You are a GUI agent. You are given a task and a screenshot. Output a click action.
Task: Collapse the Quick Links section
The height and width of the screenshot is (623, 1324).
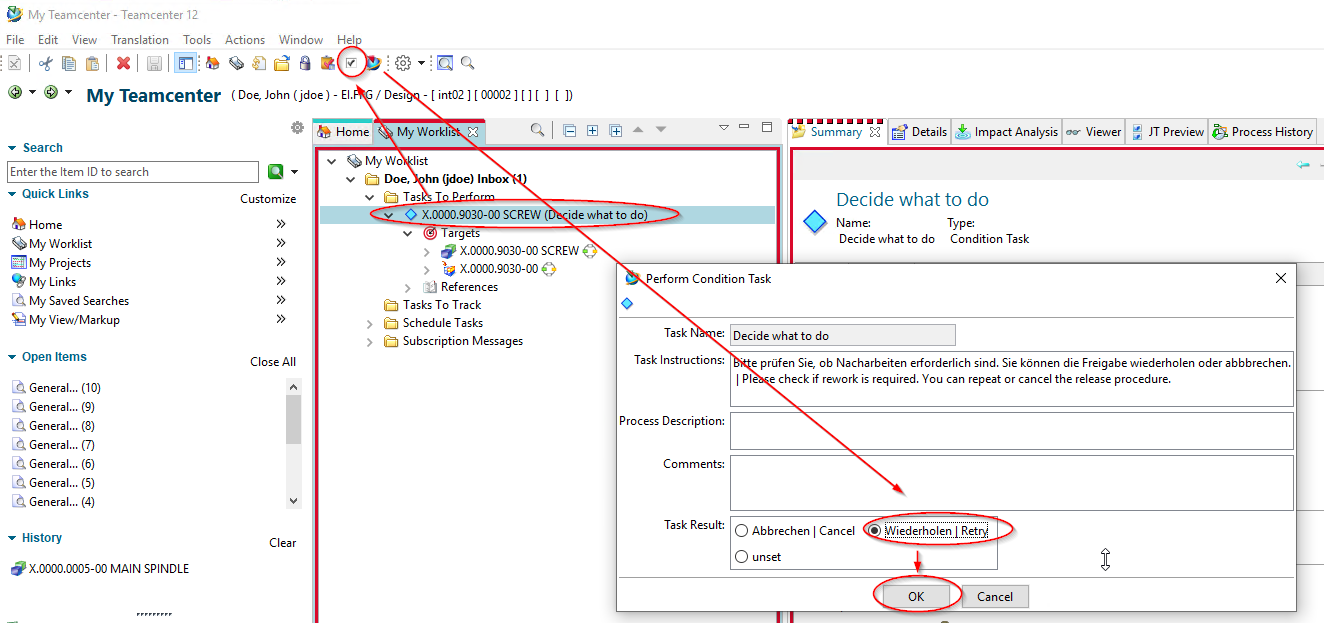tap(12, 195)
